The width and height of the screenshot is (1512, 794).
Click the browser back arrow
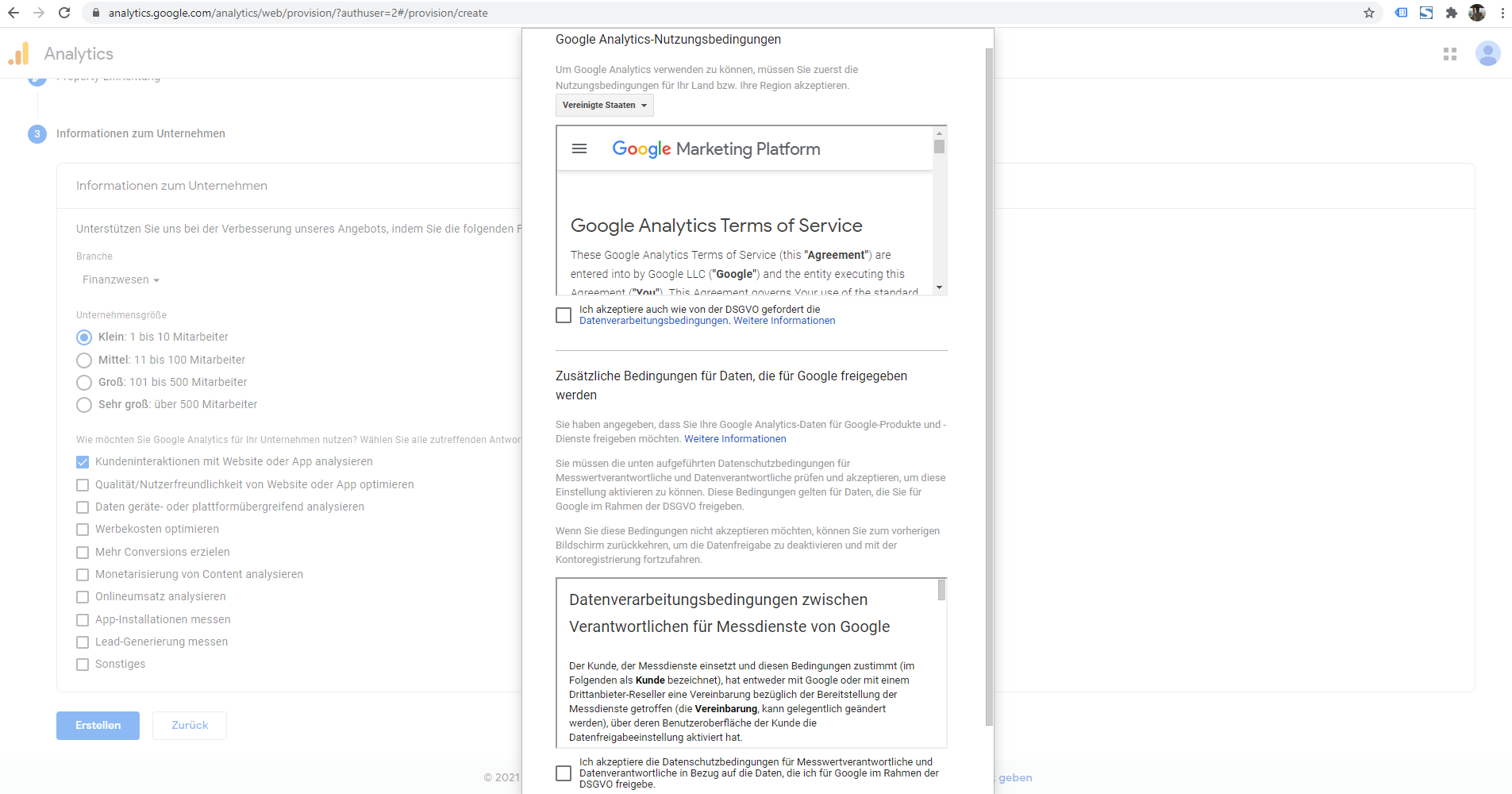tap(13, 13)
